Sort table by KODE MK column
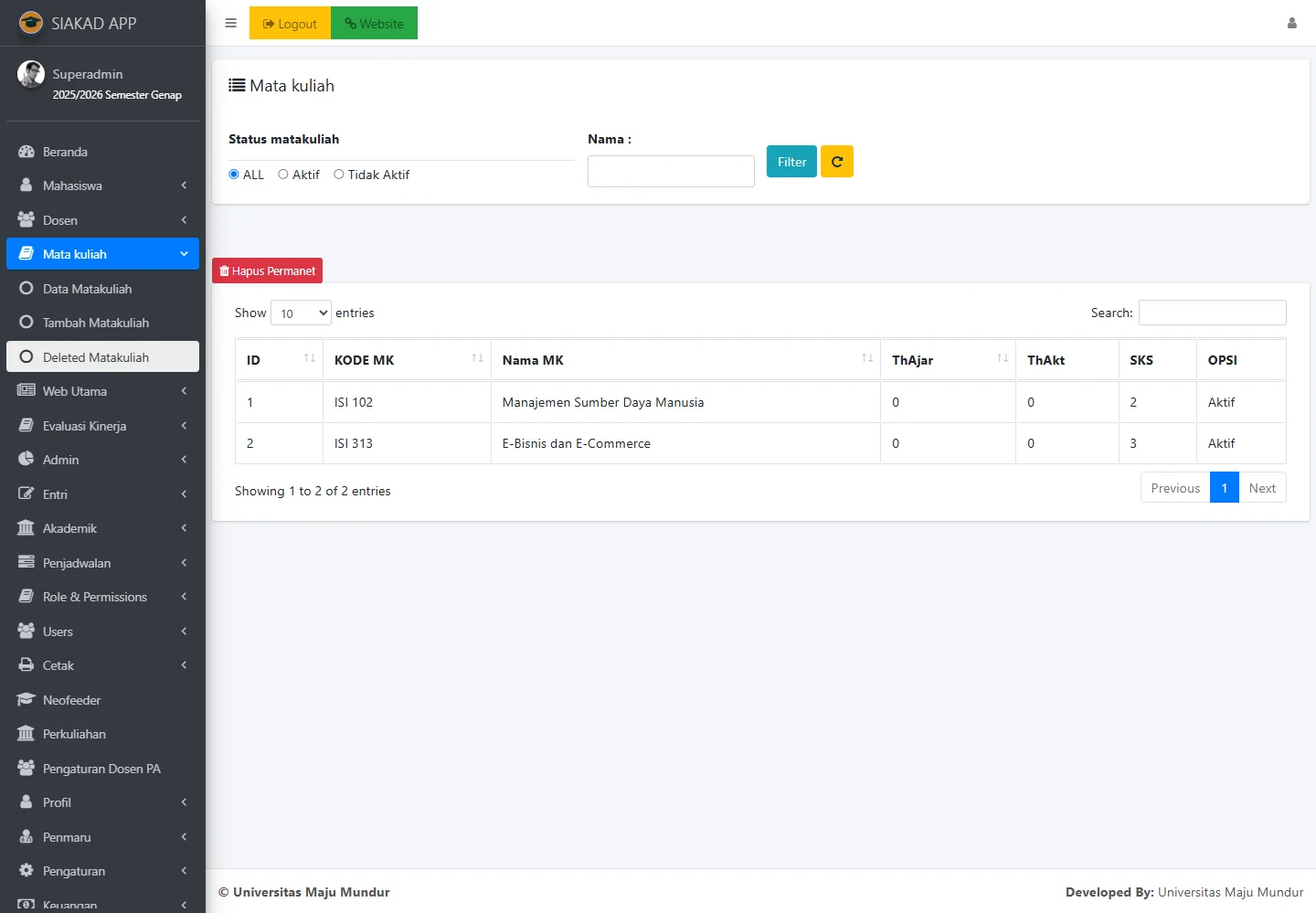Screen dimensions: 1316x913 (406, 360)
